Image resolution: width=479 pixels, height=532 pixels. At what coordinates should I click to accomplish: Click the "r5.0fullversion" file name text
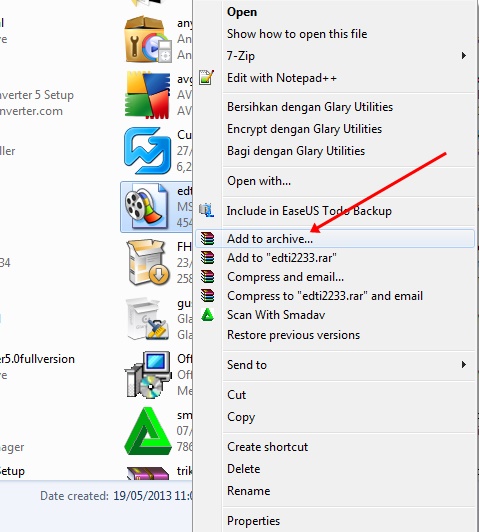37,359
